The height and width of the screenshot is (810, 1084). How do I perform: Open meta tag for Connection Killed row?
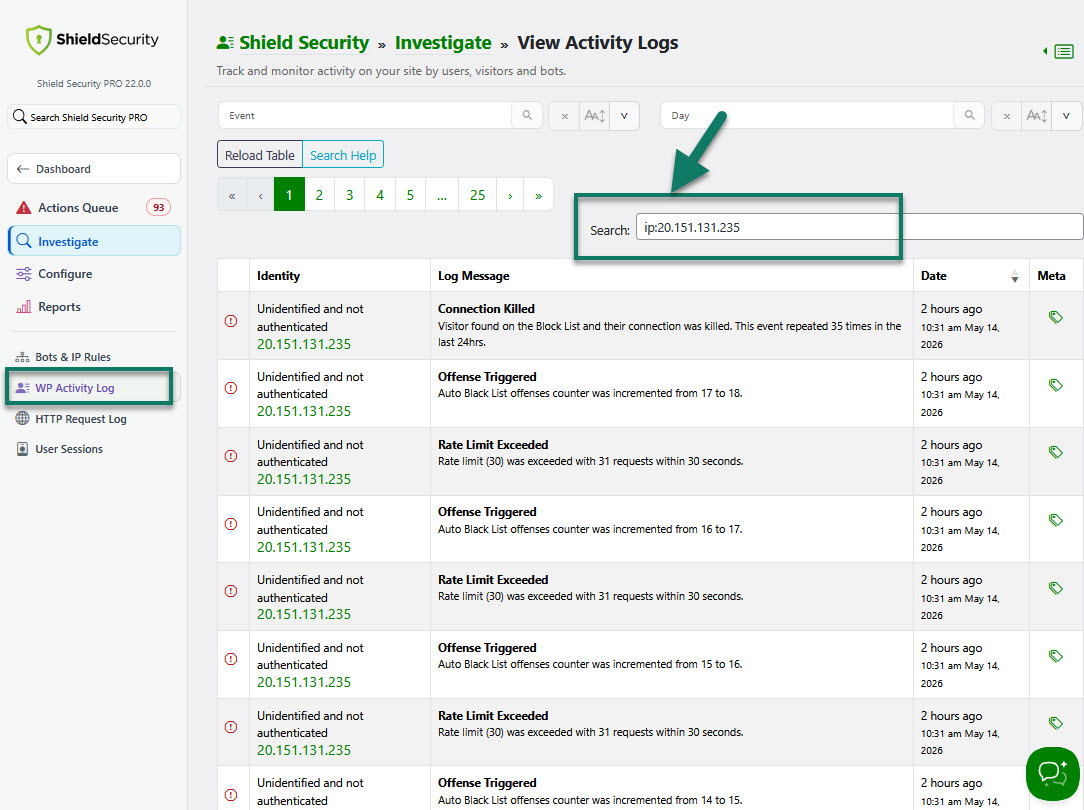tap(1056, 317)
